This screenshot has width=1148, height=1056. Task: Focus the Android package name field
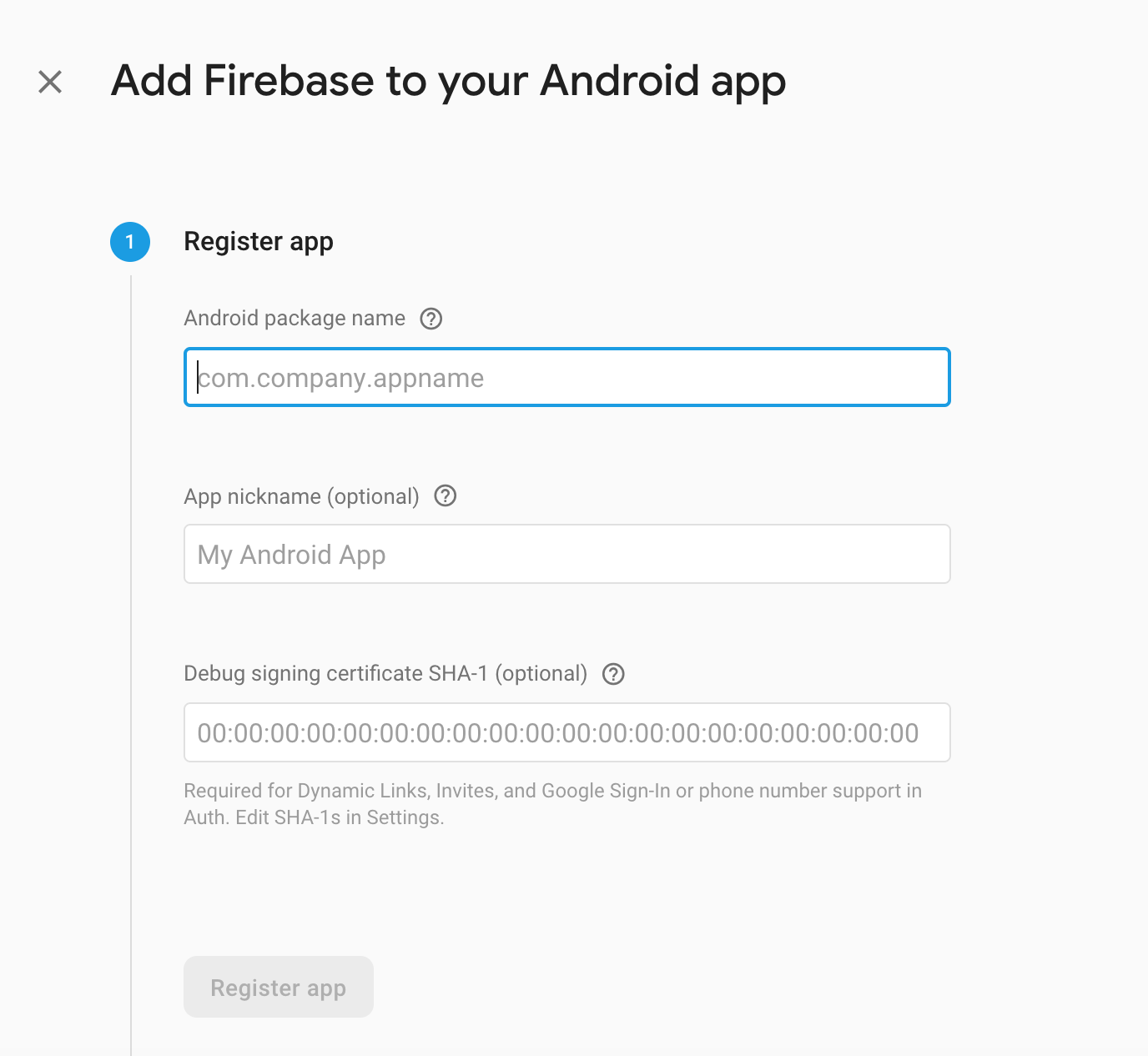coord(566,378)
